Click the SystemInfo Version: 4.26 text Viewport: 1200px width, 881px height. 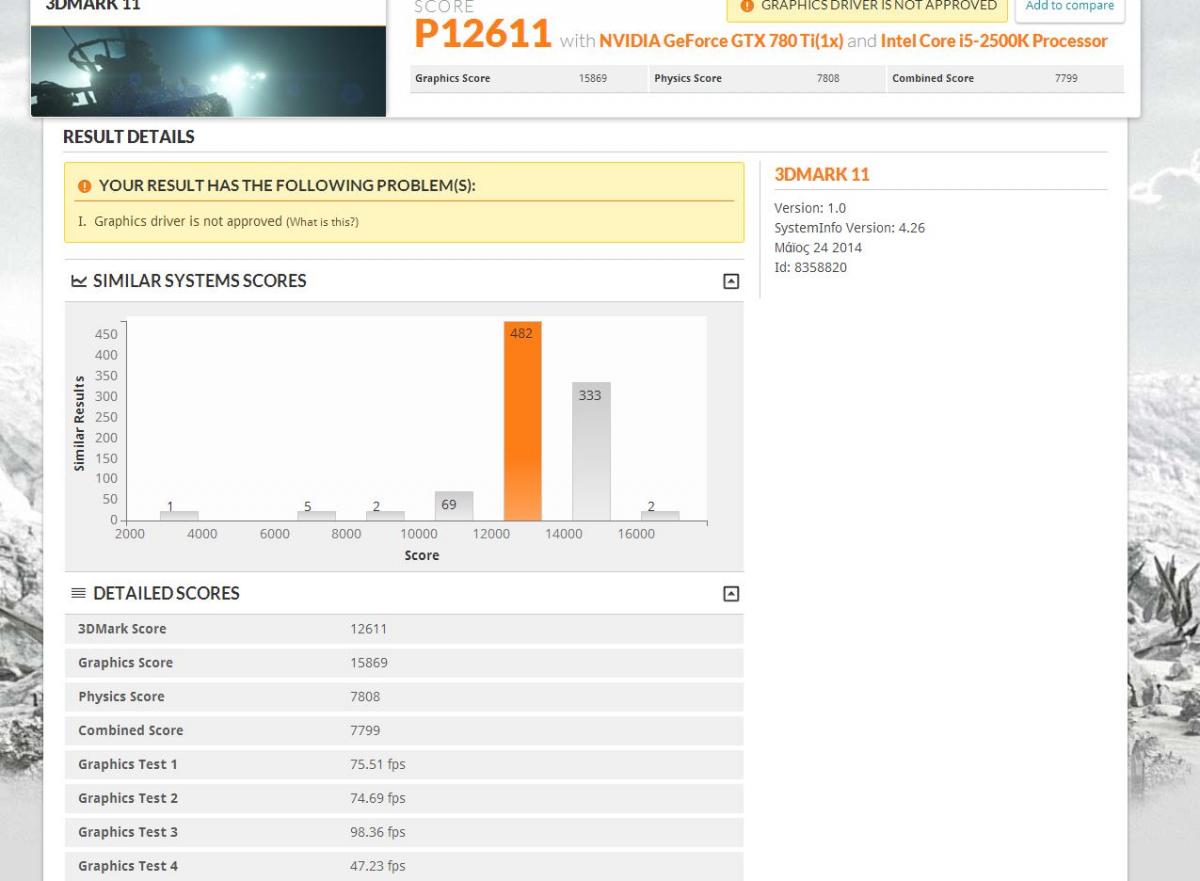[x=849, y=228]
